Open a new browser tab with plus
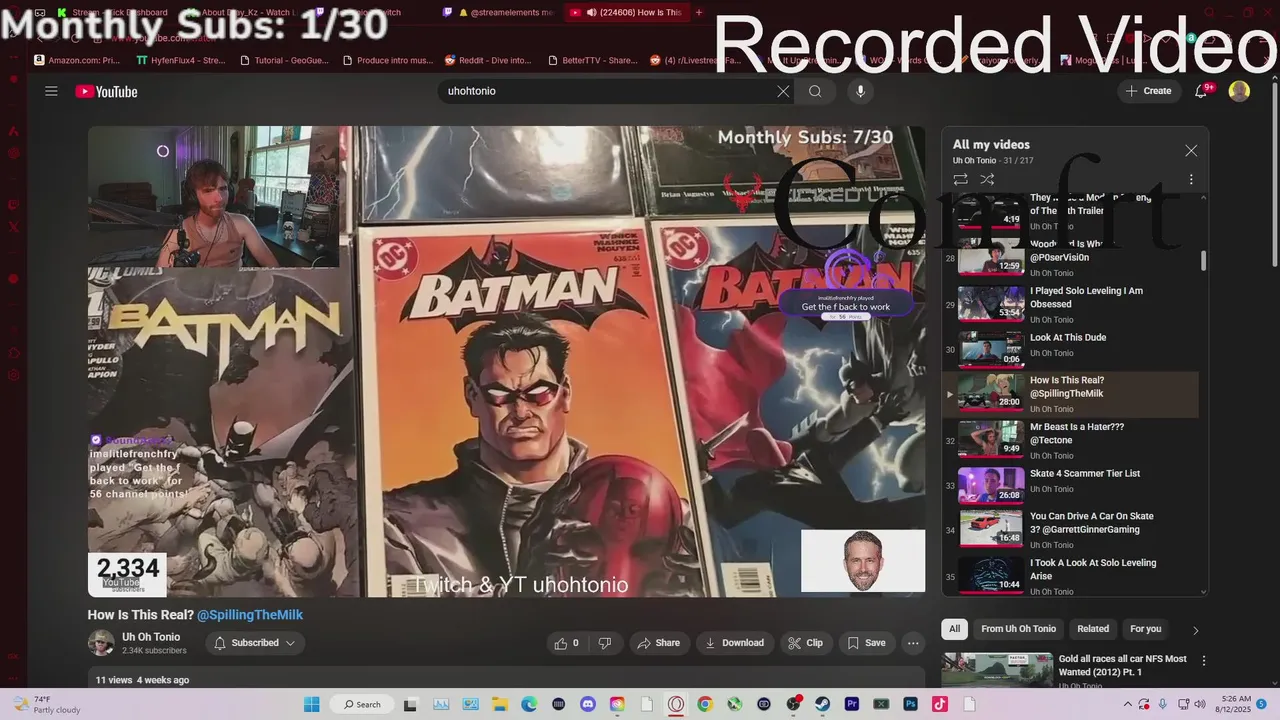The width and height of the screenshot is (1280, 720). click(x=699, y=13)
